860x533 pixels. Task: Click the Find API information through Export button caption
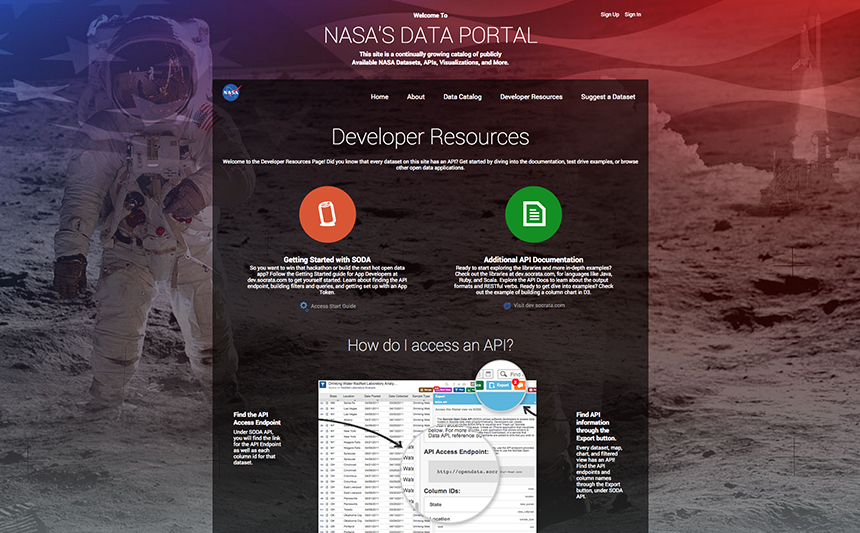(x=596, y=426)
